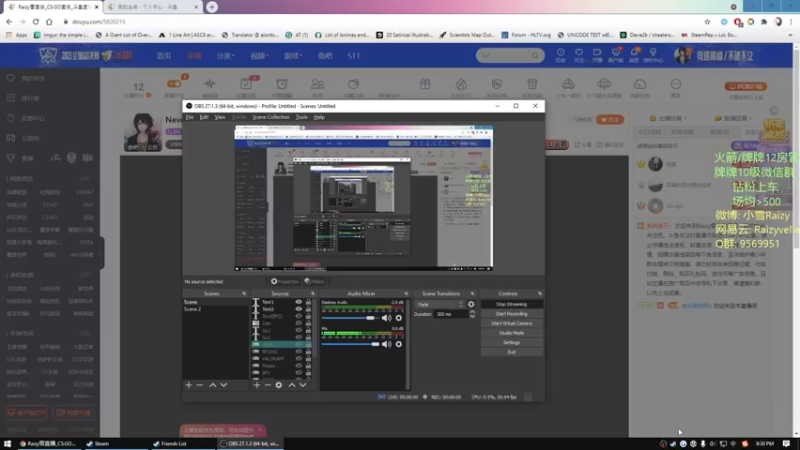The image size is (800, 450).
Task: Open the OBS View menu
Action: click(220, 117)
